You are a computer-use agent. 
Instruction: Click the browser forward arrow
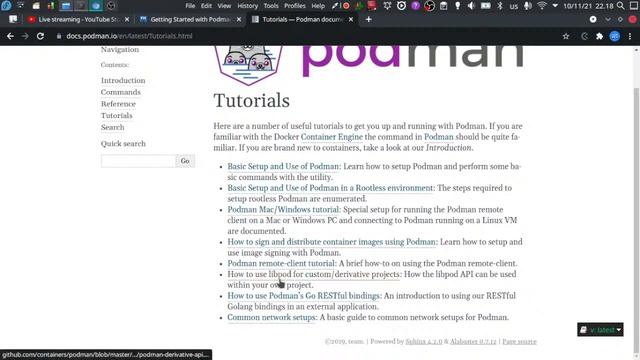click(25, 36)
